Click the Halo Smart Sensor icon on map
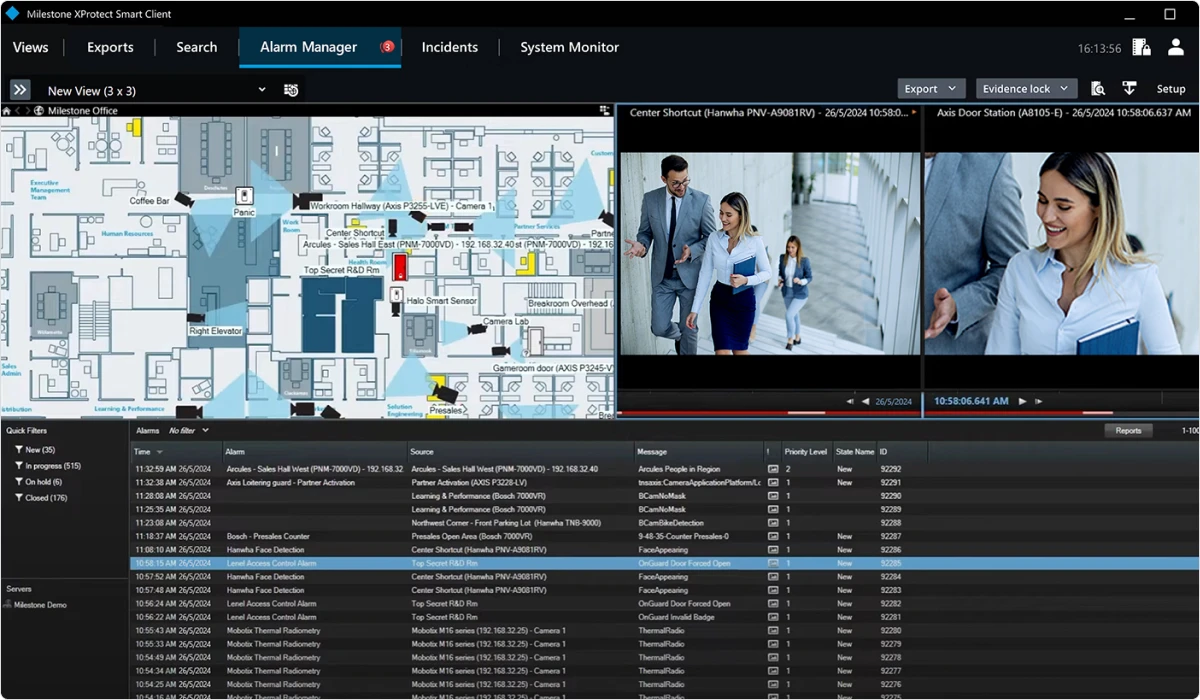The width and height of the screenshot is (1200, 700). 396,295
